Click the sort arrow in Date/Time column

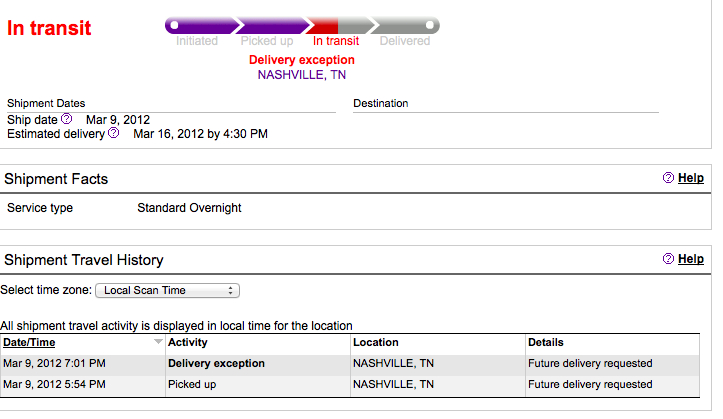pyautogui.click(x=157, y=342)
